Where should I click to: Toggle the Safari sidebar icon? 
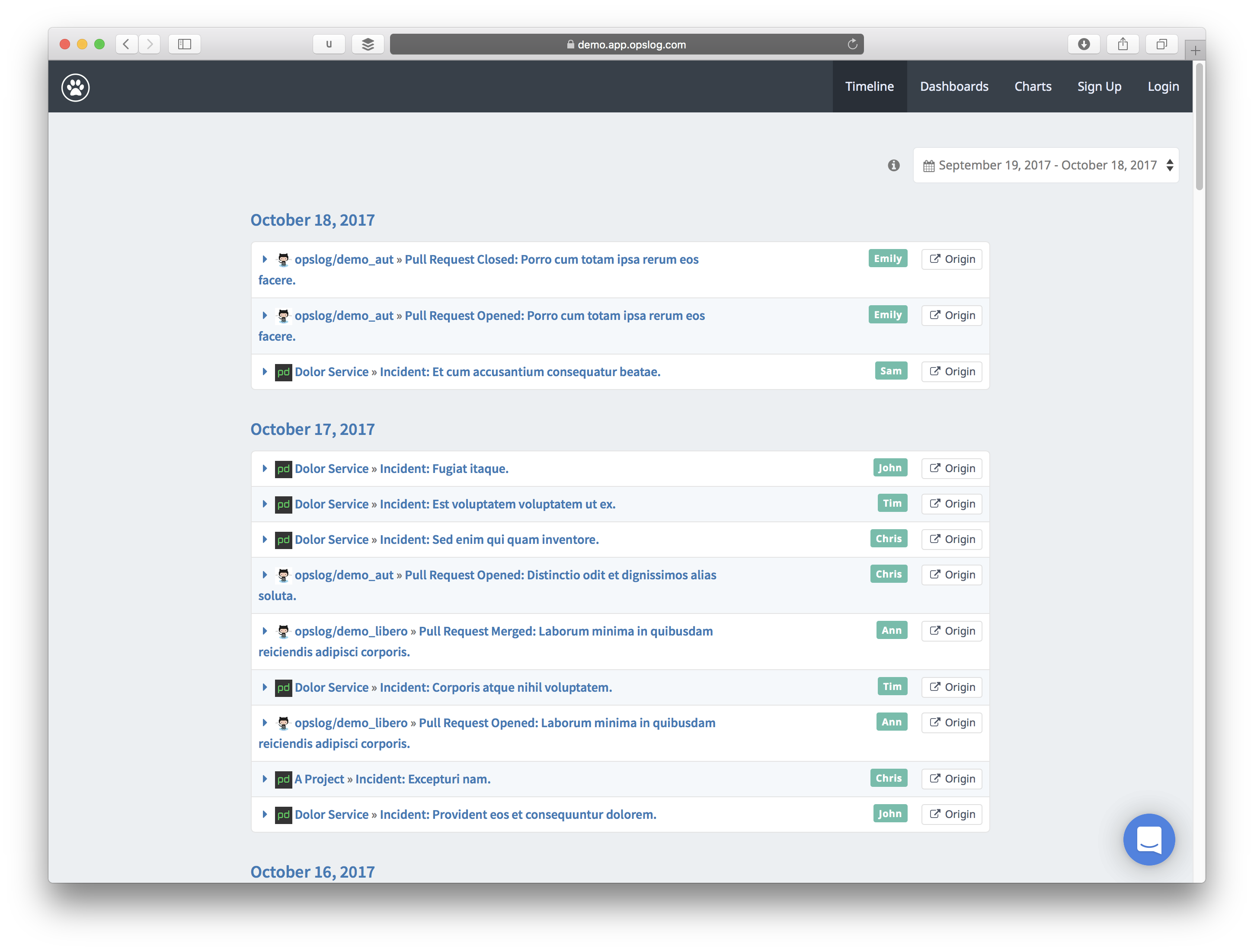click(184, 44)
